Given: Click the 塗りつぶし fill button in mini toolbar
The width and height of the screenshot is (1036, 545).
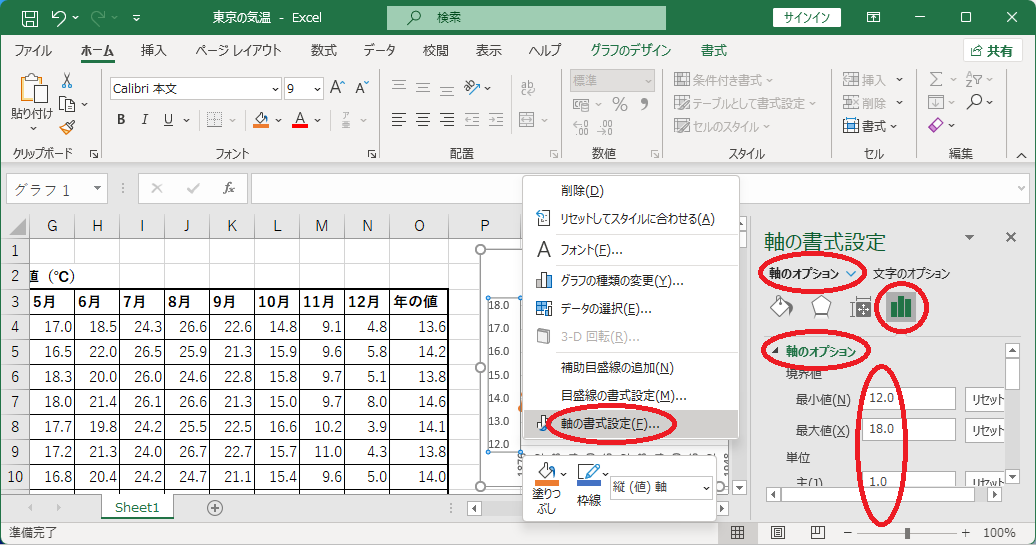Looking at the screenshot, I should click(548, 488).
